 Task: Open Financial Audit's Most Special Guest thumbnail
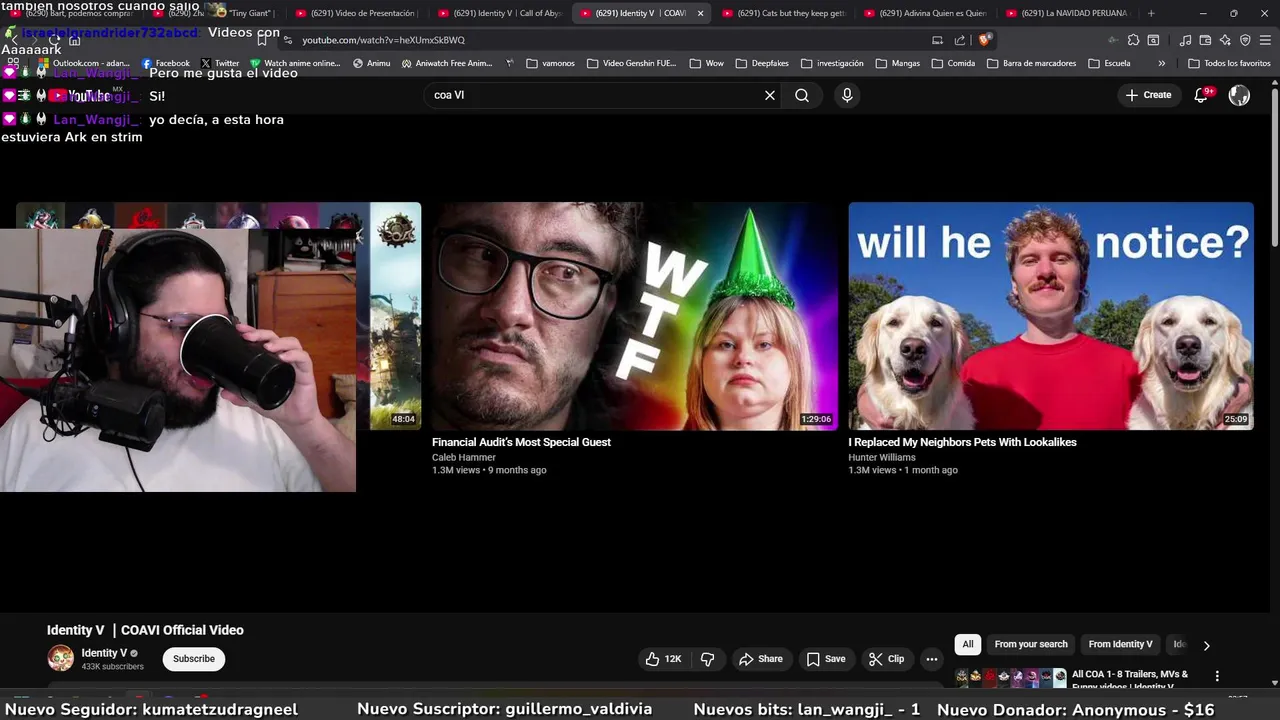634,316
